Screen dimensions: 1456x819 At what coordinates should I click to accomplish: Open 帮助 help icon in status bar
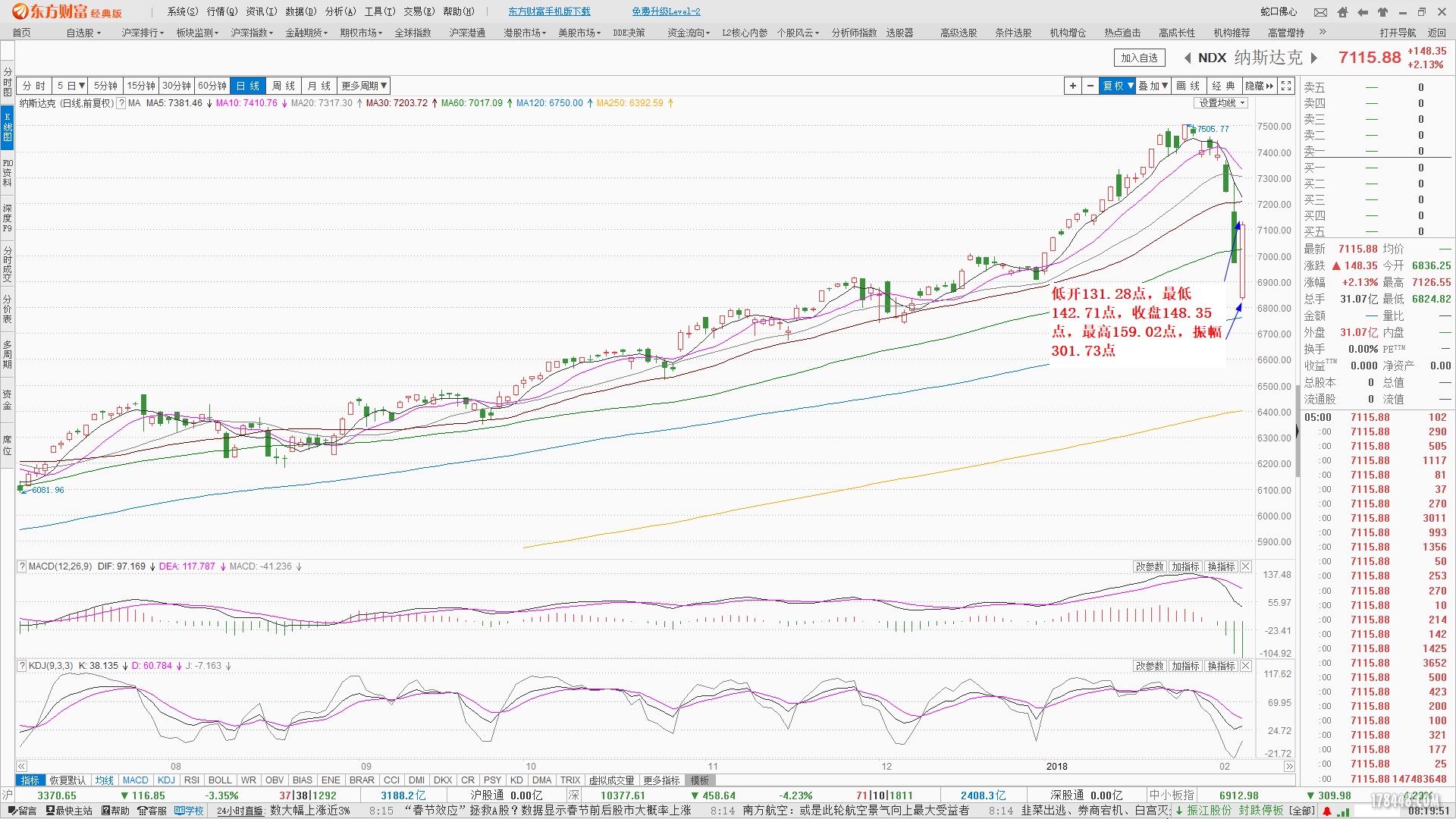point(115,811)
